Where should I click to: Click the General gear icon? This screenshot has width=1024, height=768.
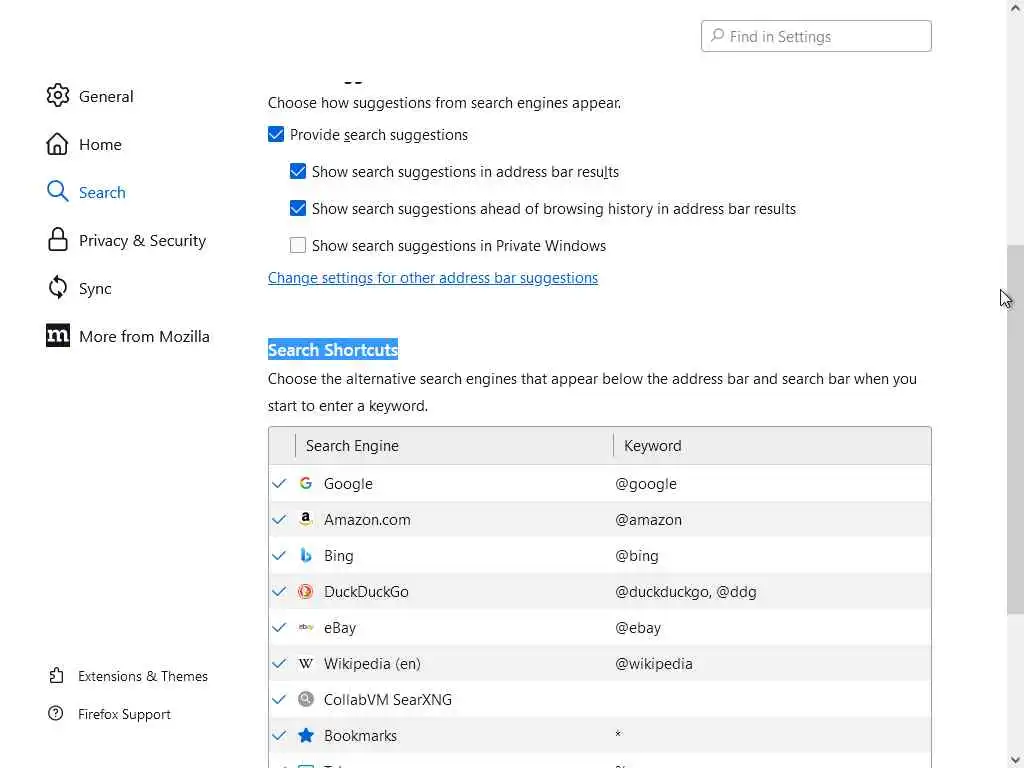tap(58, 96)
